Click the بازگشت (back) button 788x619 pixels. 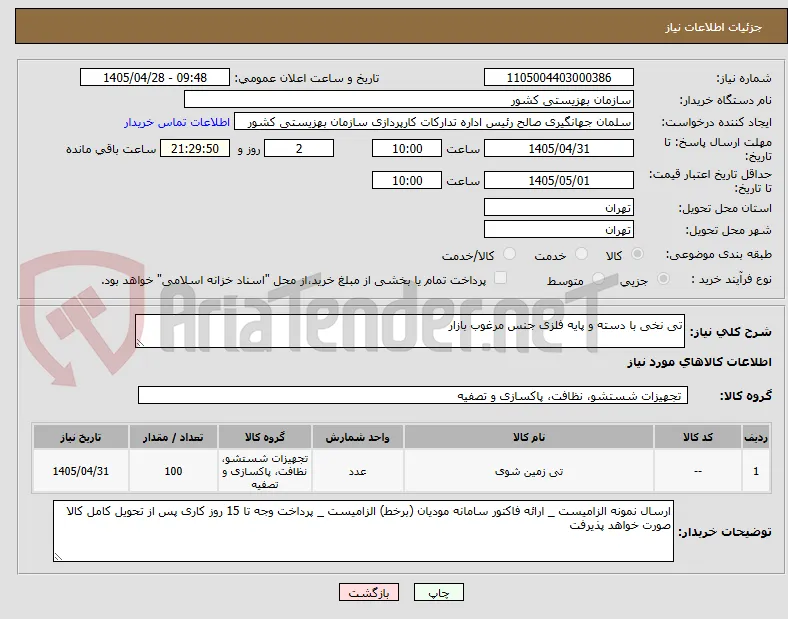tap(369, 592)
